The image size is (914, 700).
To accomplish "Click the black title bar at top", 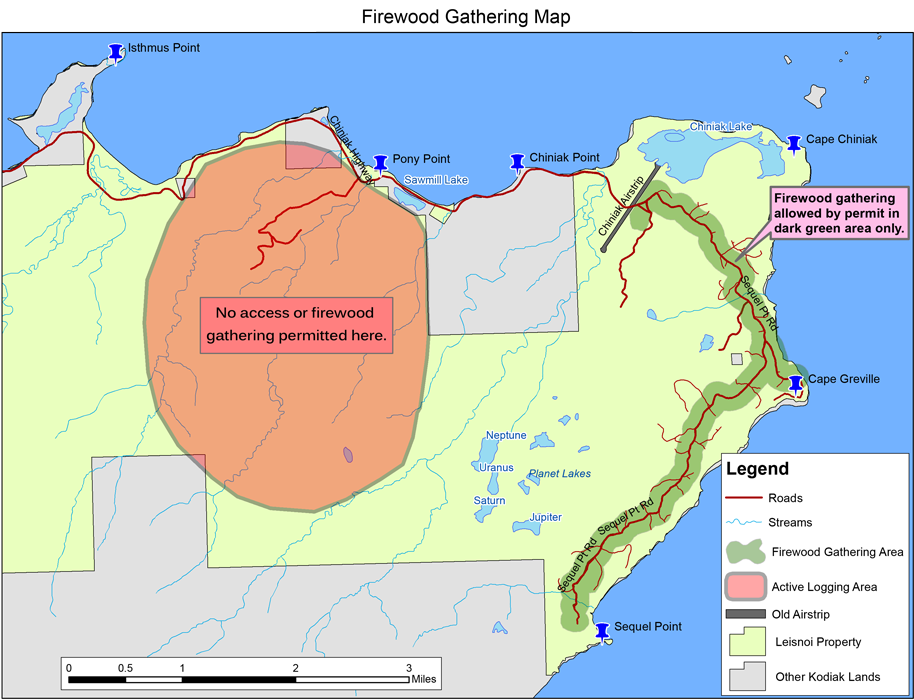I will tap(473, 20).
